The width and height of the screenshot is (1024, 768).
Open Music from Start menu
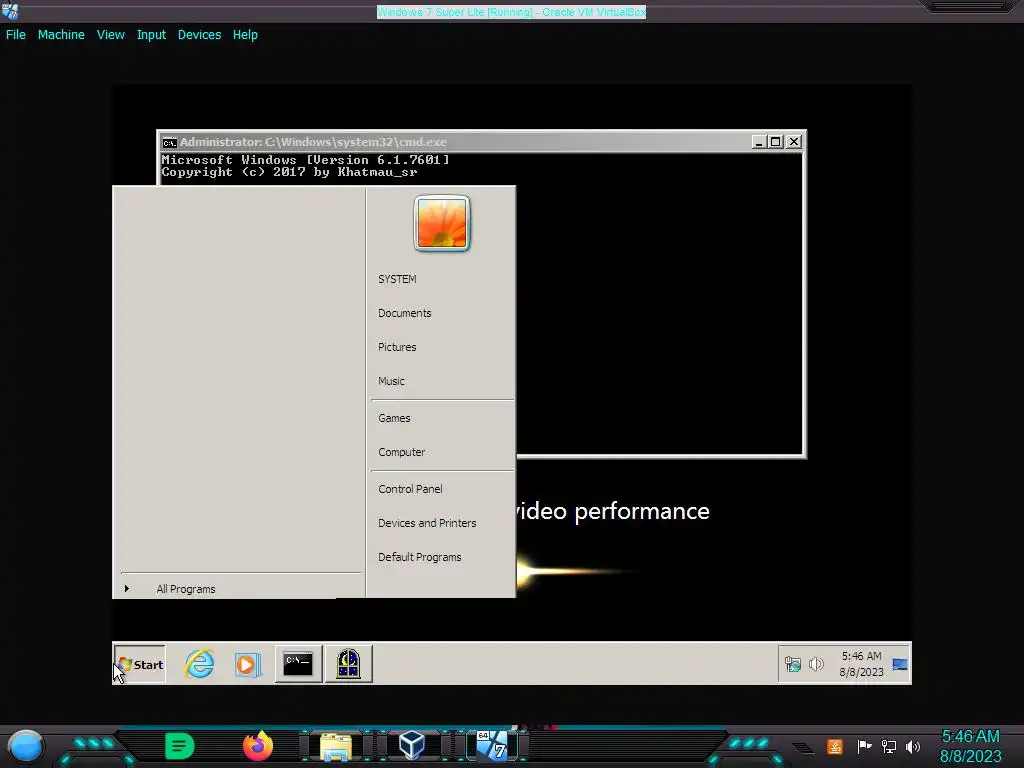(x=391, y=381)
